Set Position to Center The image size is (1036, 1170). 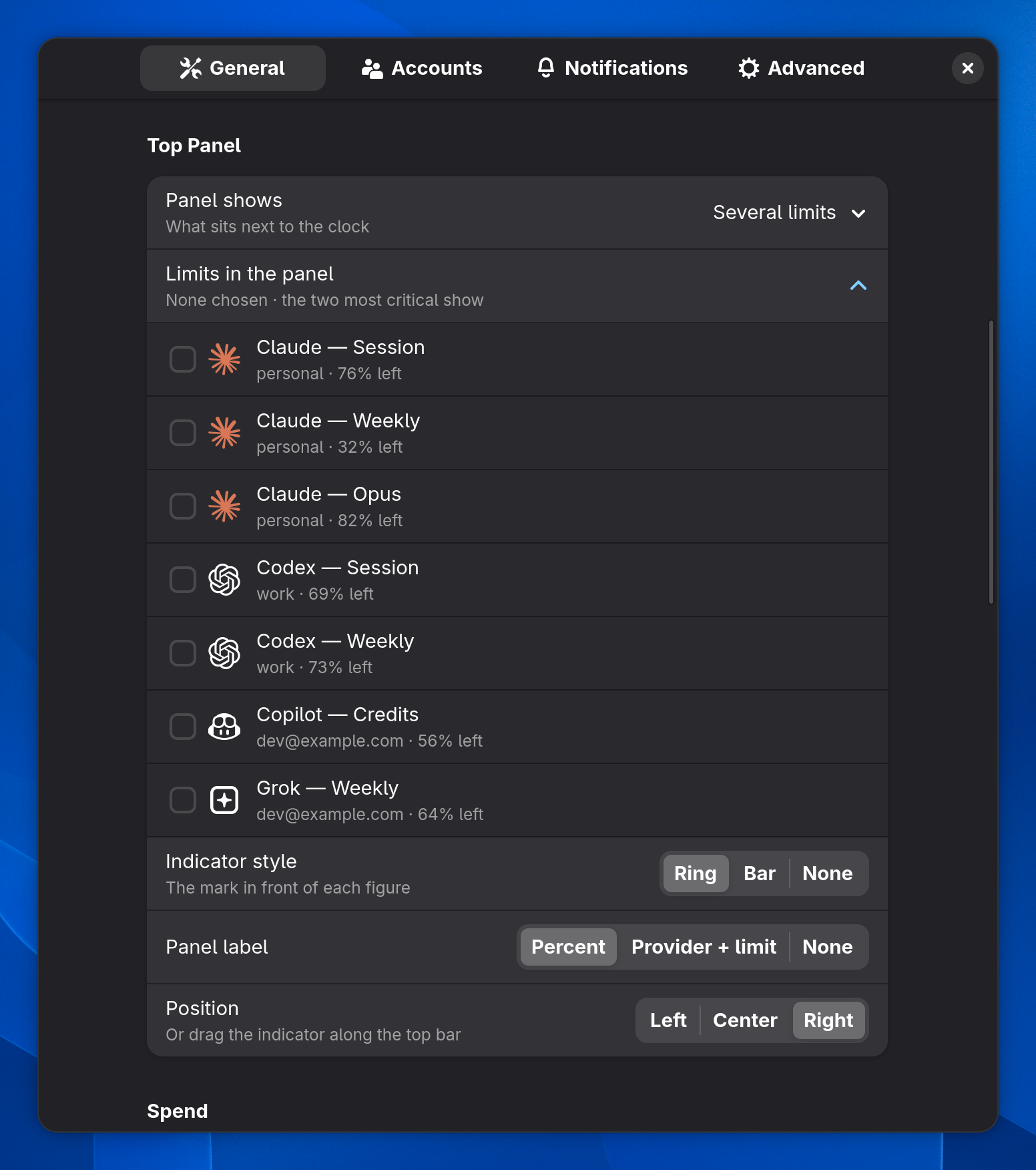[x=746, y=1020]
